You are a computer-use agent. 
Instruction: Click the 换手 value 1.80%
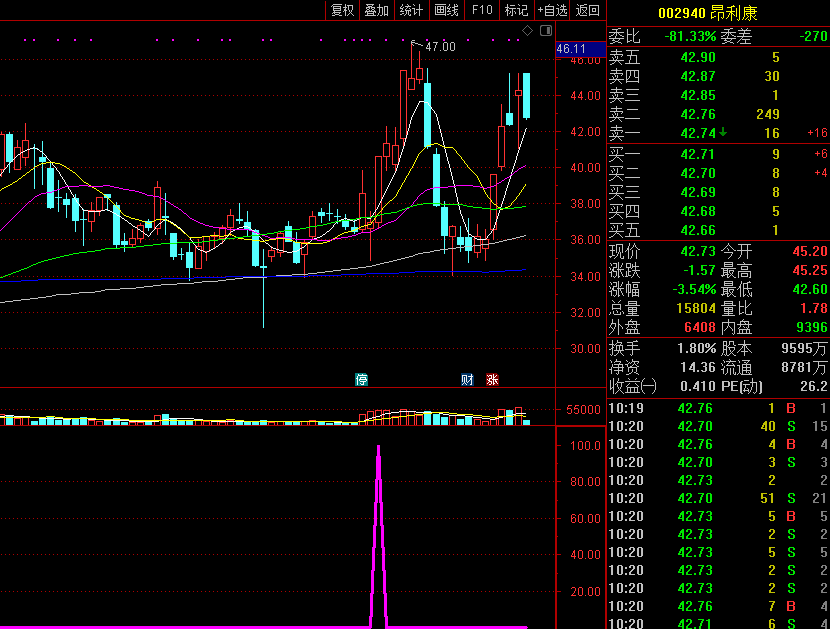click(697, 348)
